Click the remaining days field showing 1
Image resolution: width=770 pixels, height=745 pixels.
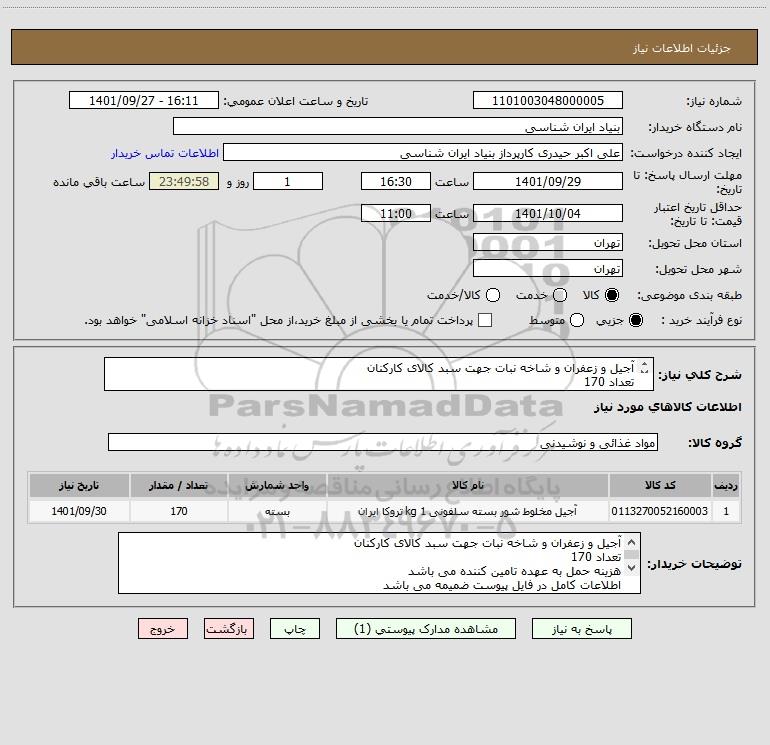click(288, 181)
